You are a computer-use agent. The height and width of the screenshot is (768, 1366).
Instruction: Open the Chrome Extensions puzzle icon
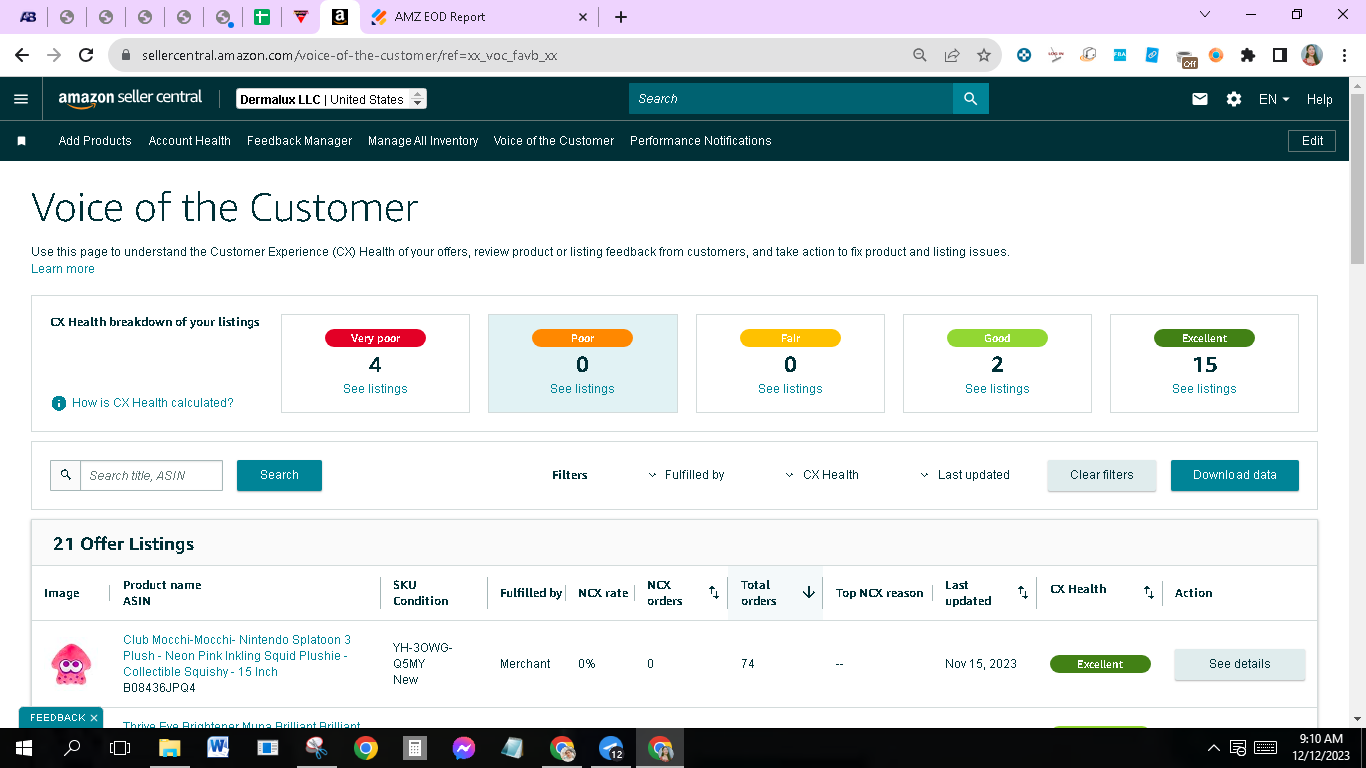tap(1248, 55)
